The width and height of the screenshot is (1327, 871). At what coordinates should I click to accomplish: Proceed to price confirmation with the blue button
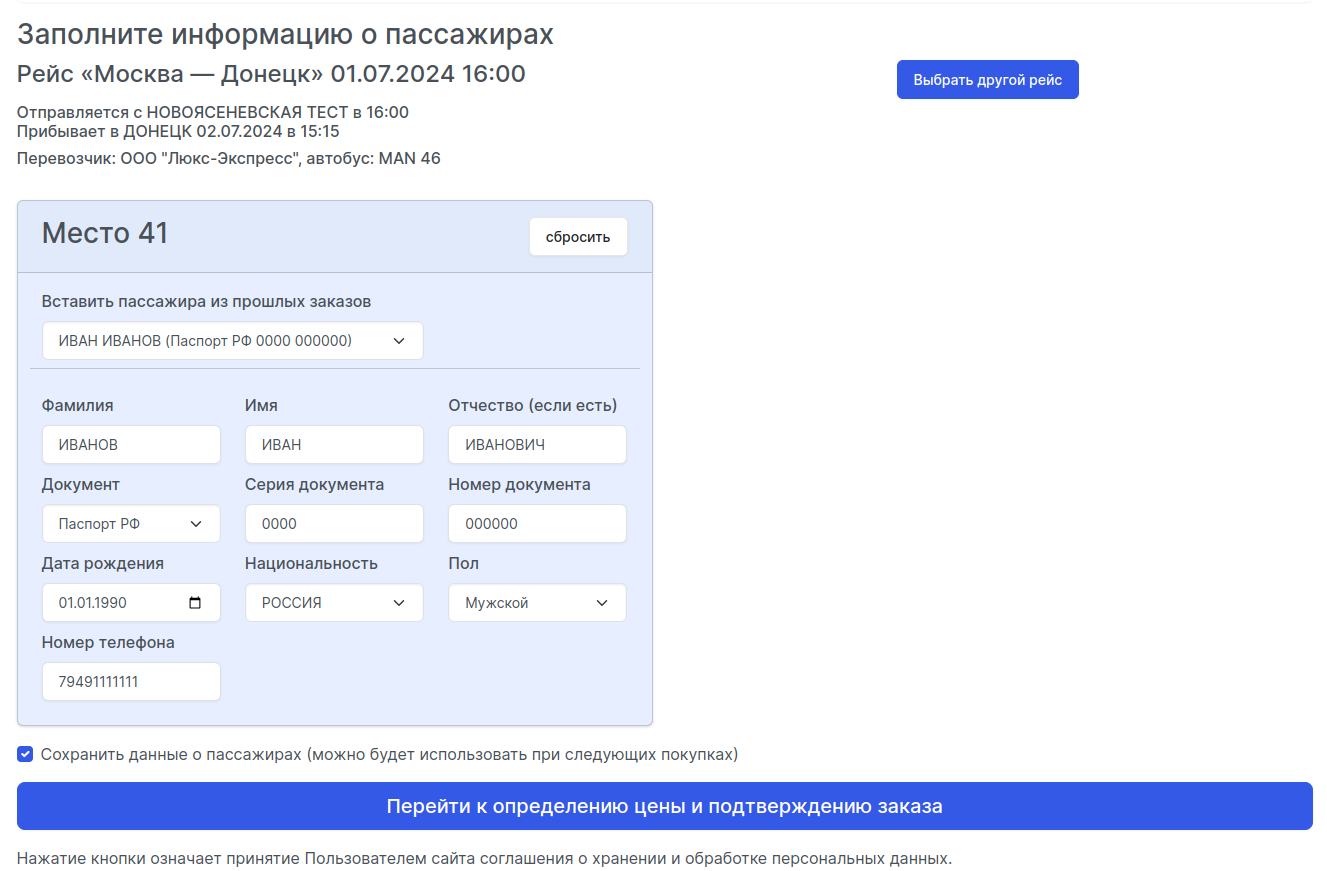tap(663, 806)
